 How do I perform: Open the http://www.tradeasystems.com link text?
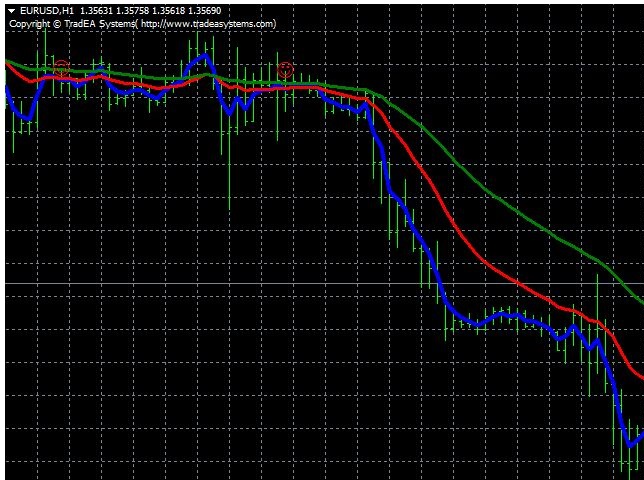pyautogui.click(x=207, y=24)
